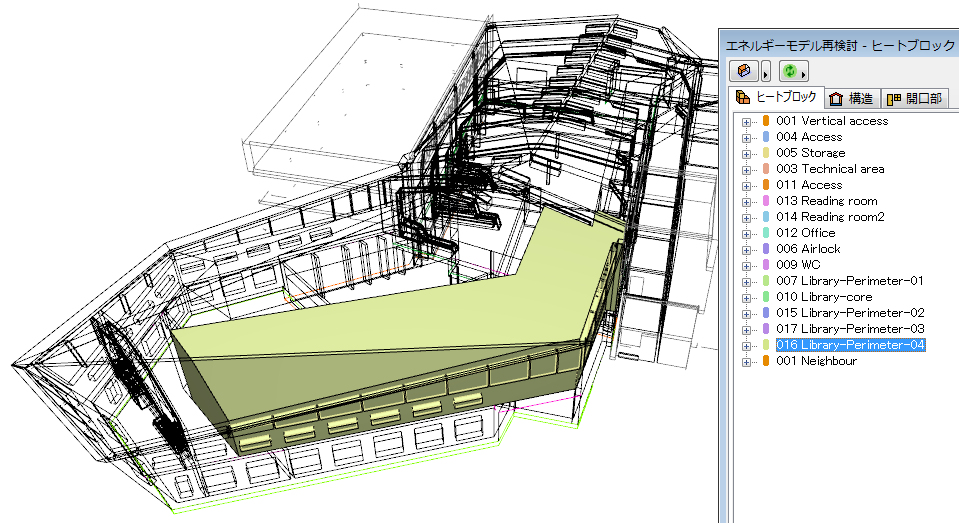This screenshot has width=959, height=523.
Task: Expand the 009 WC node
Action: tap(746, 265)
